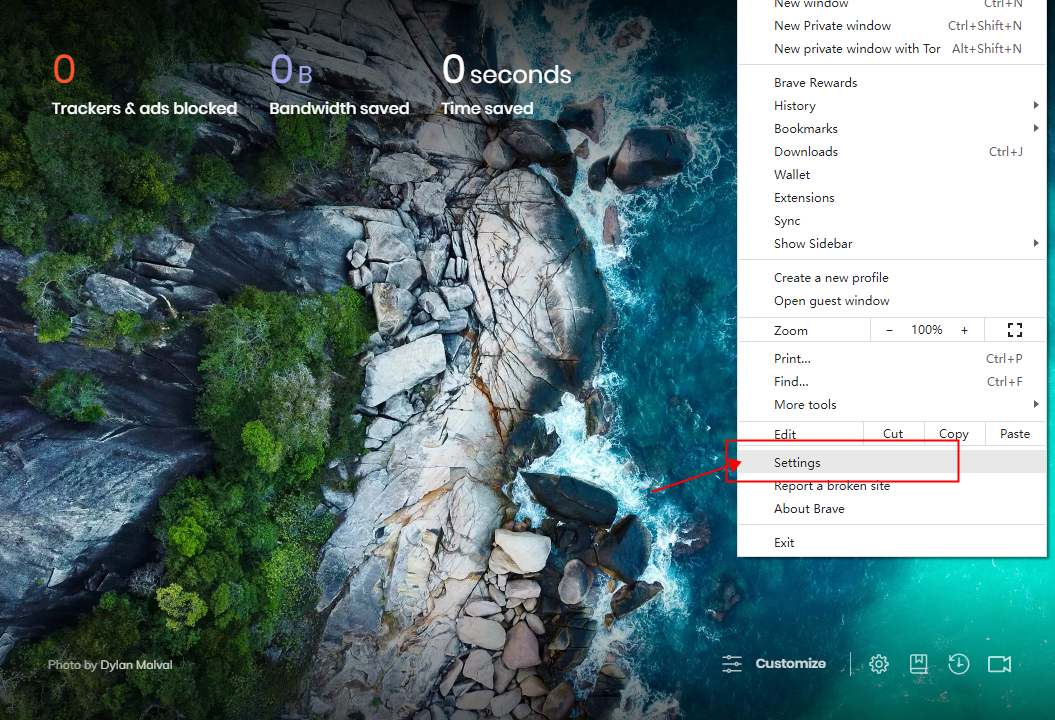Expand the More tools submenu
This screenshot has width=1055, height=720.
(x=1035, y=405)
